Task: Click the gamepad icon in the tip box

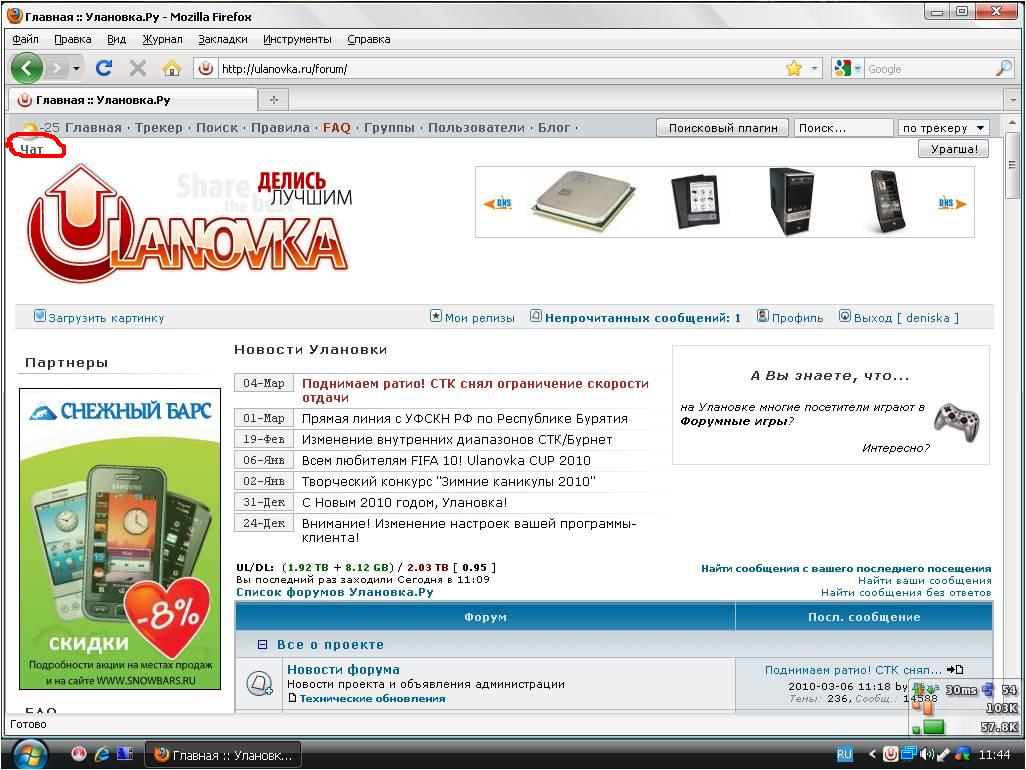Action: (x=956, y=422)
